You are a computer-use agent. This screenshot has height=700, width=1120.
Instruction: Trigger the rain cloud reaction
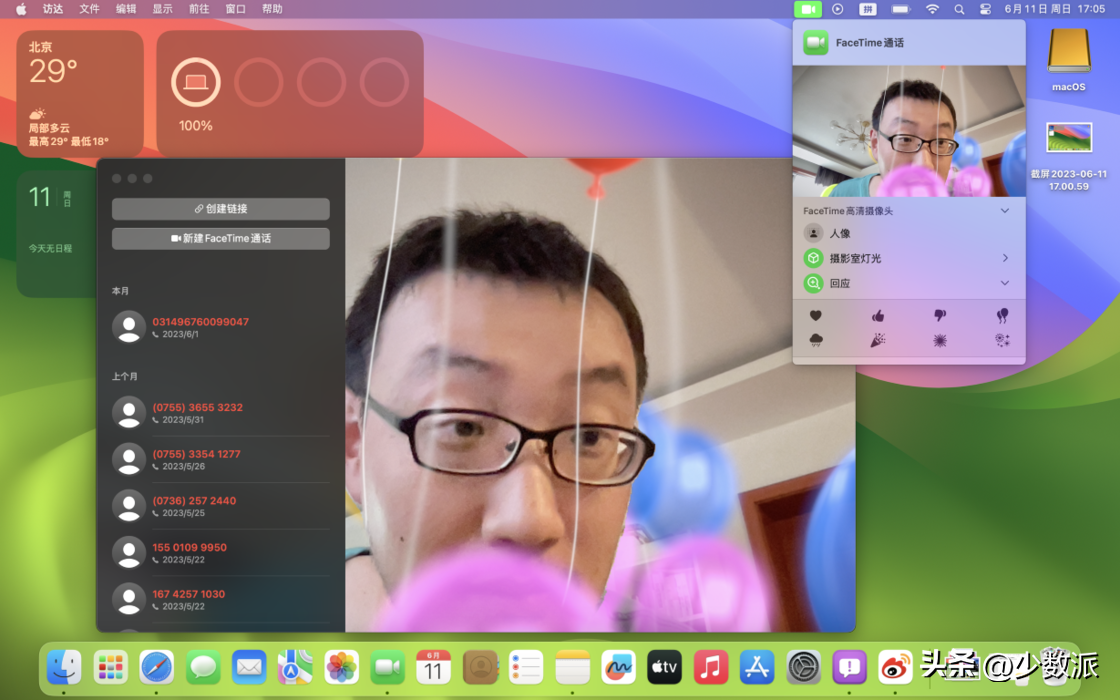[815, 340]
